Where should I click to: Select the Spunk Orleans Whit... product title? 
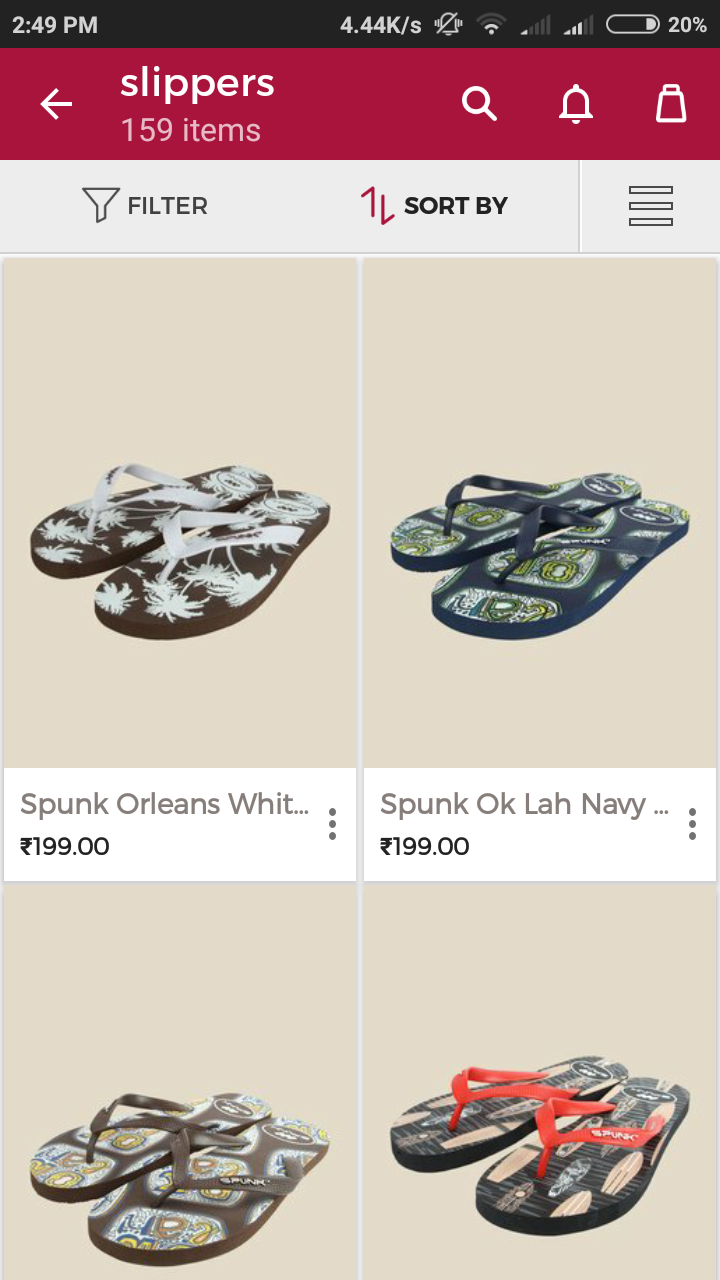click(165, 804)
